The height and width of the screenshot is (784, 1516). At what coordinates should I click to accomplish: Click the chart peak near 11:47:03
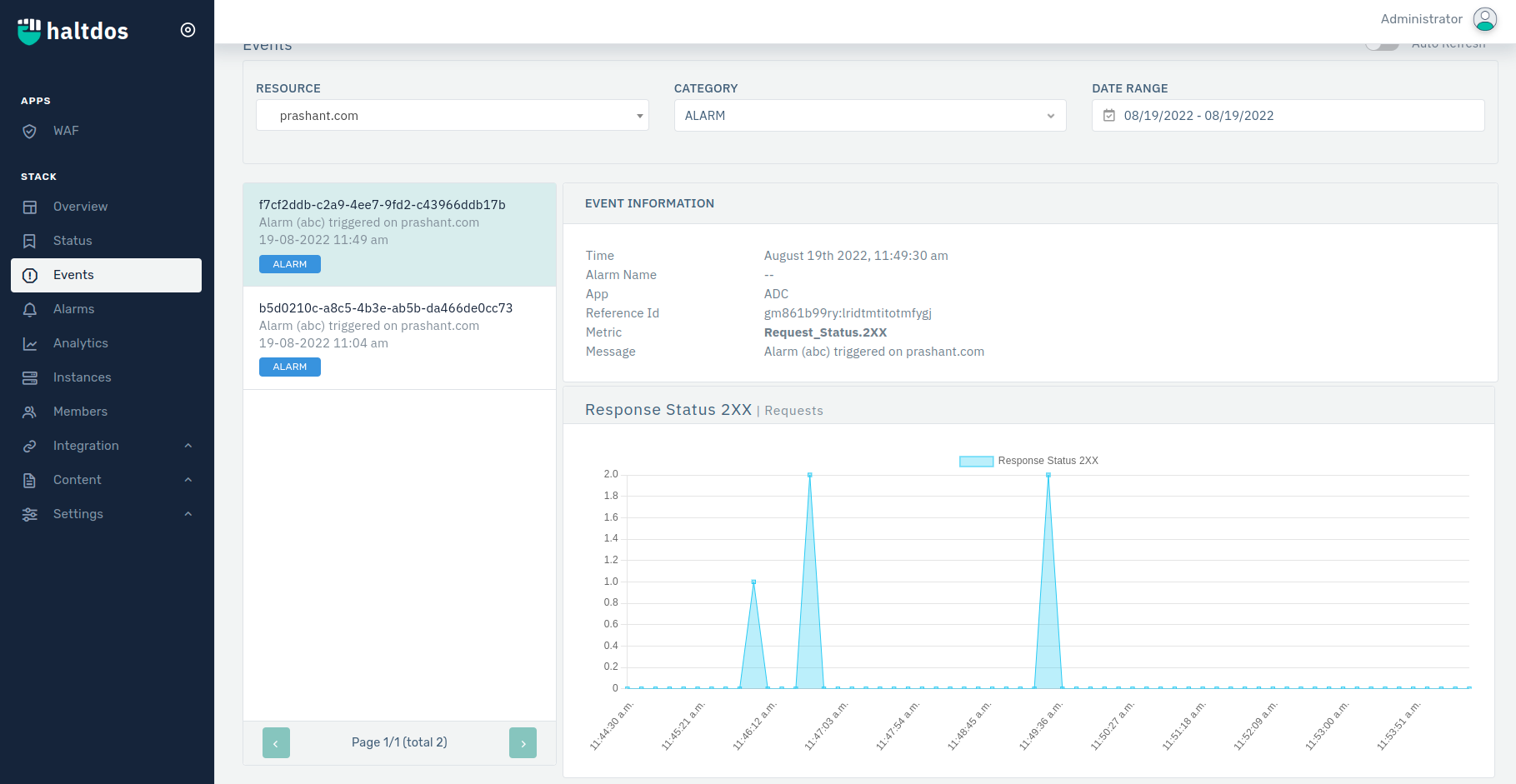(809, 475)
